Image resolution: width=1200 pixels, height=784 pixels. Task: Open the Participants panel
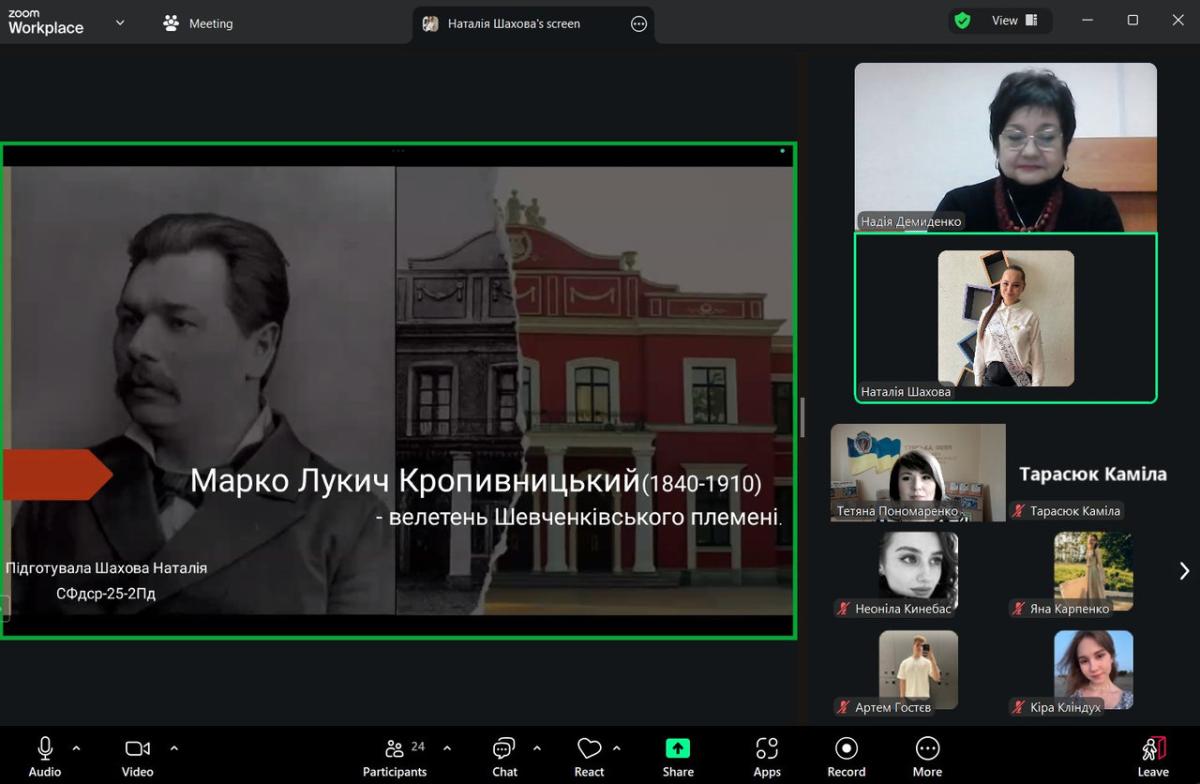pyautogui.click(x=395, y=757)
